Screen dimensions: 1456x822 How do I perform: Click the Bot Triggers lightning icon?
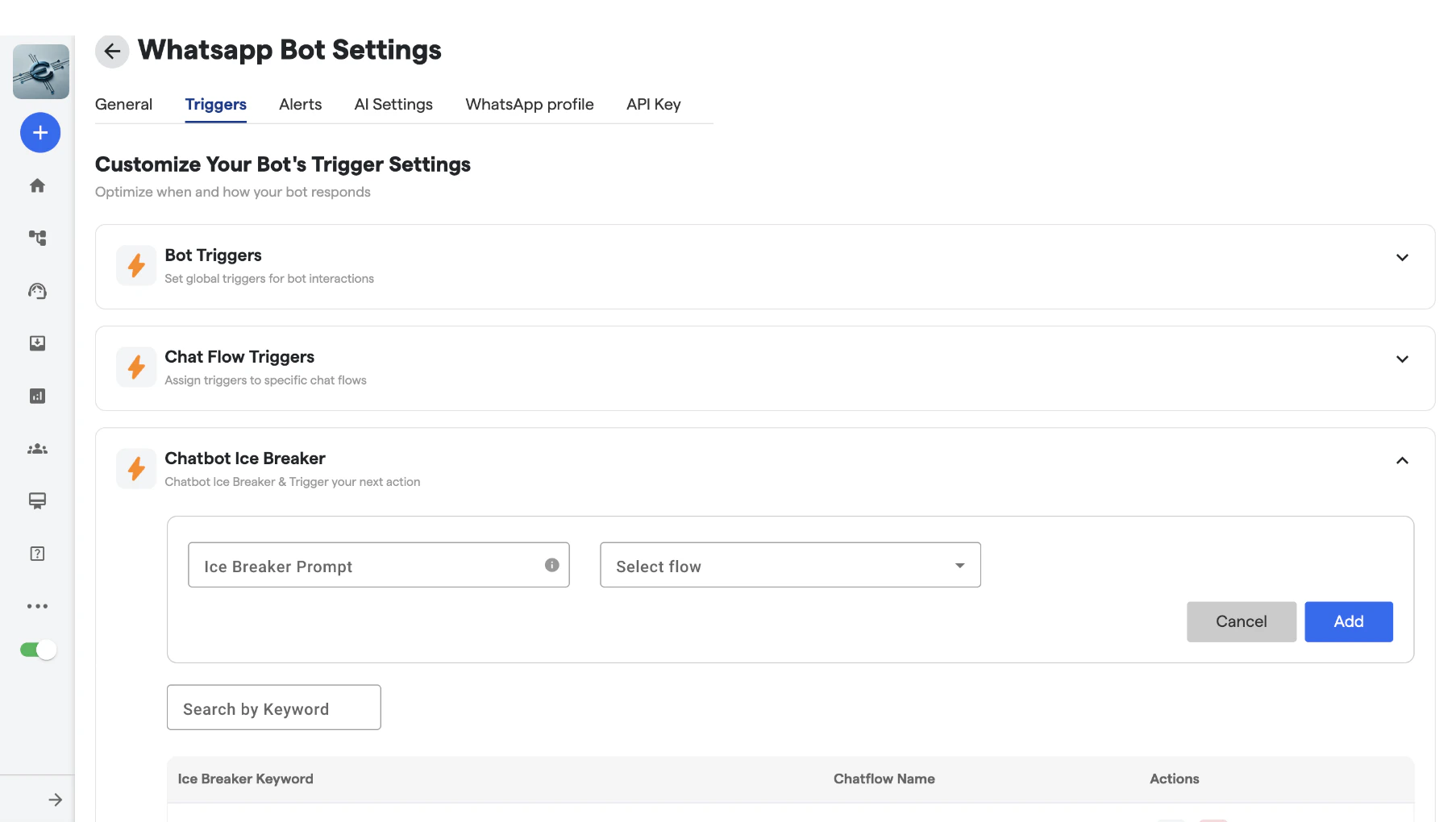[136, 266]
